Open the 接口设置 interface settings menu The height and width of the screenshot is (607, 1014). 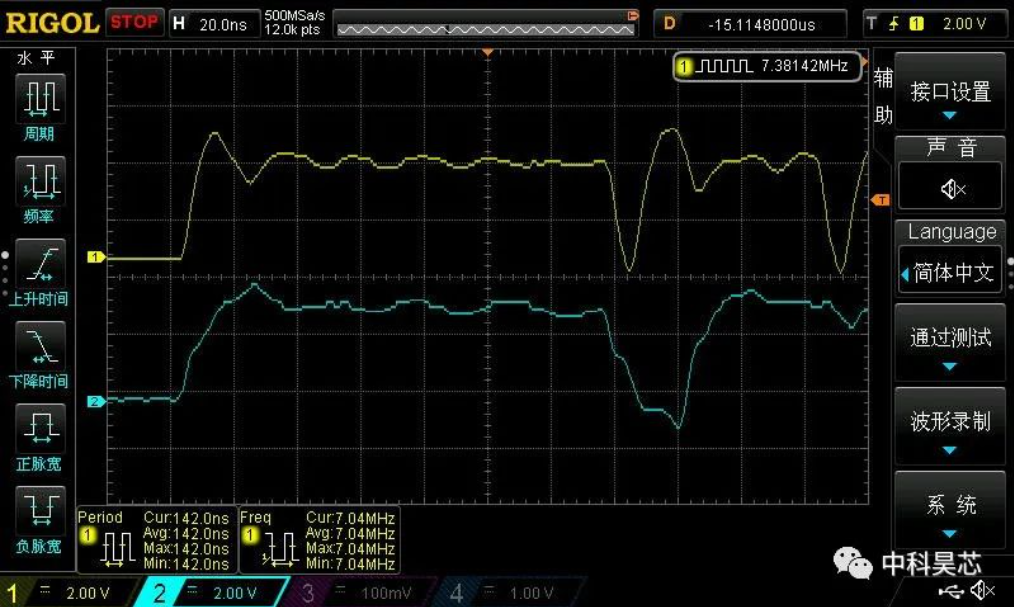point(950,93)
